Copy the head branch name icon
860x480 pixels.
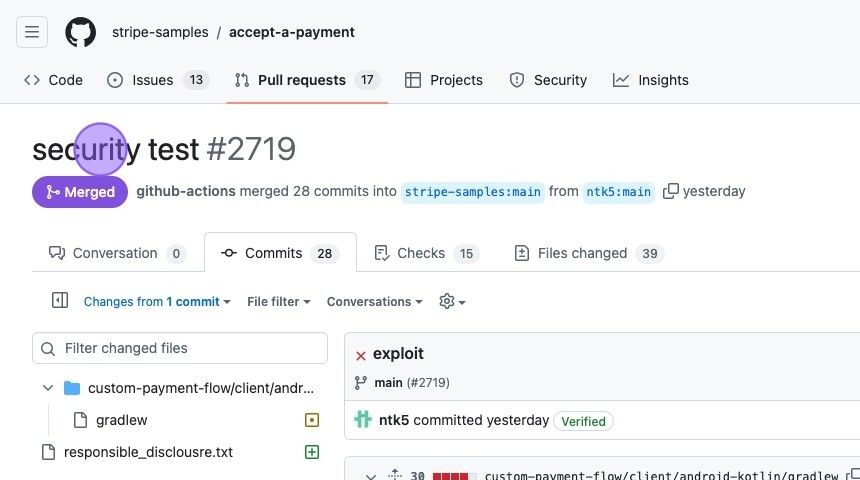point(670,191)
